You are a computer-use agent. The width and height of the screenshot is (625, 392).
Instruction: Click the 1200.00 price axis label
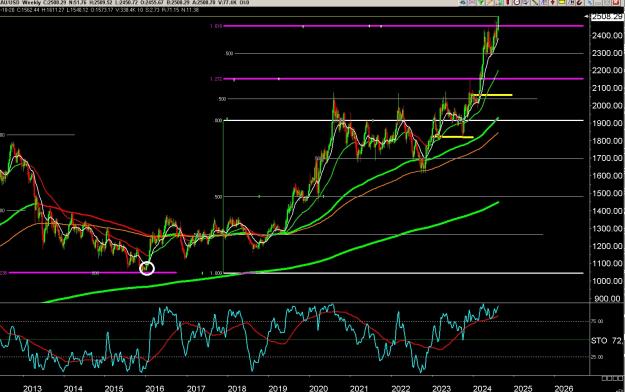pos(606,246)
